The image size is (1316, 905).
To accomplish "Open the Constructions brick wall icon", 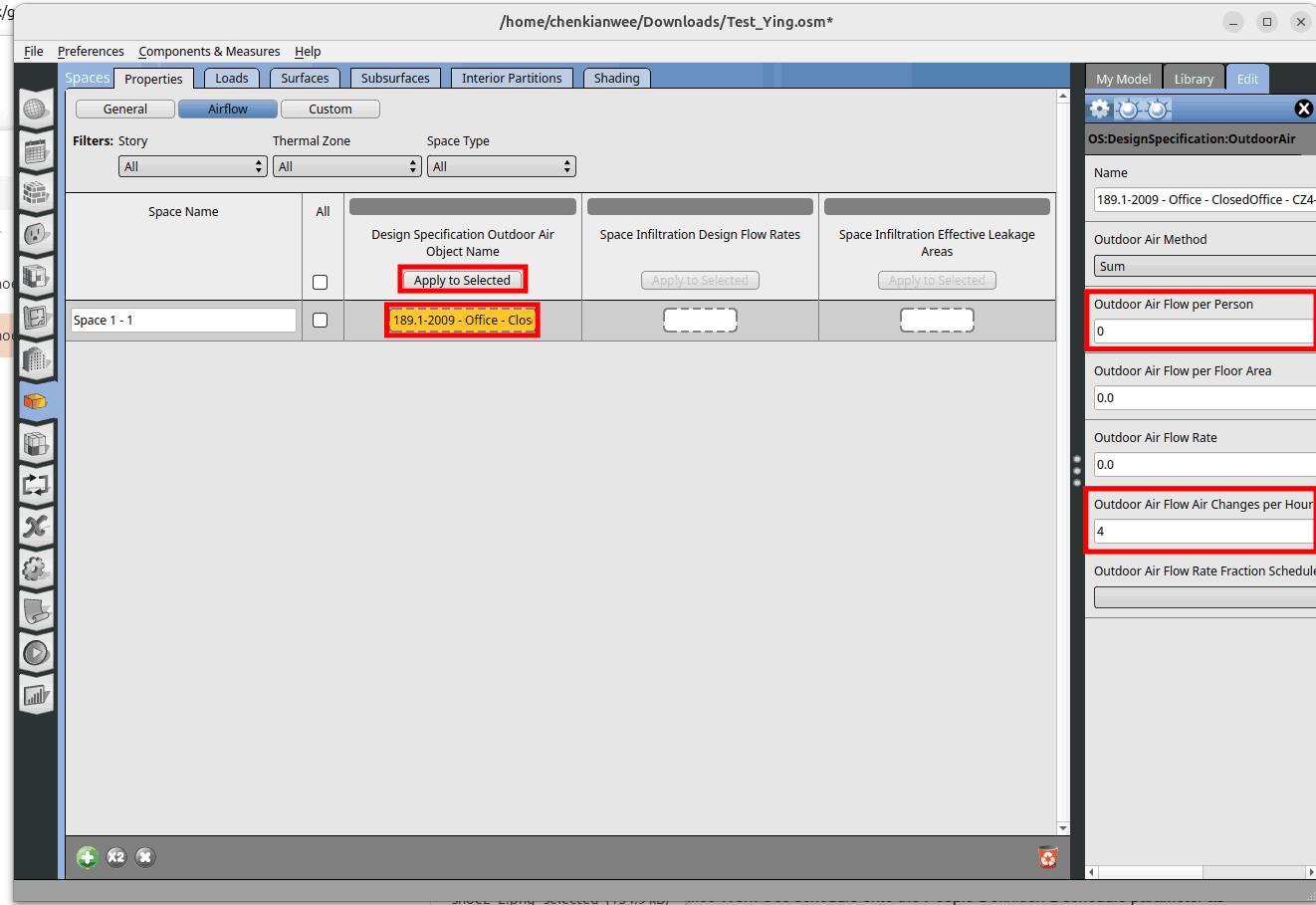I will 36,193.
